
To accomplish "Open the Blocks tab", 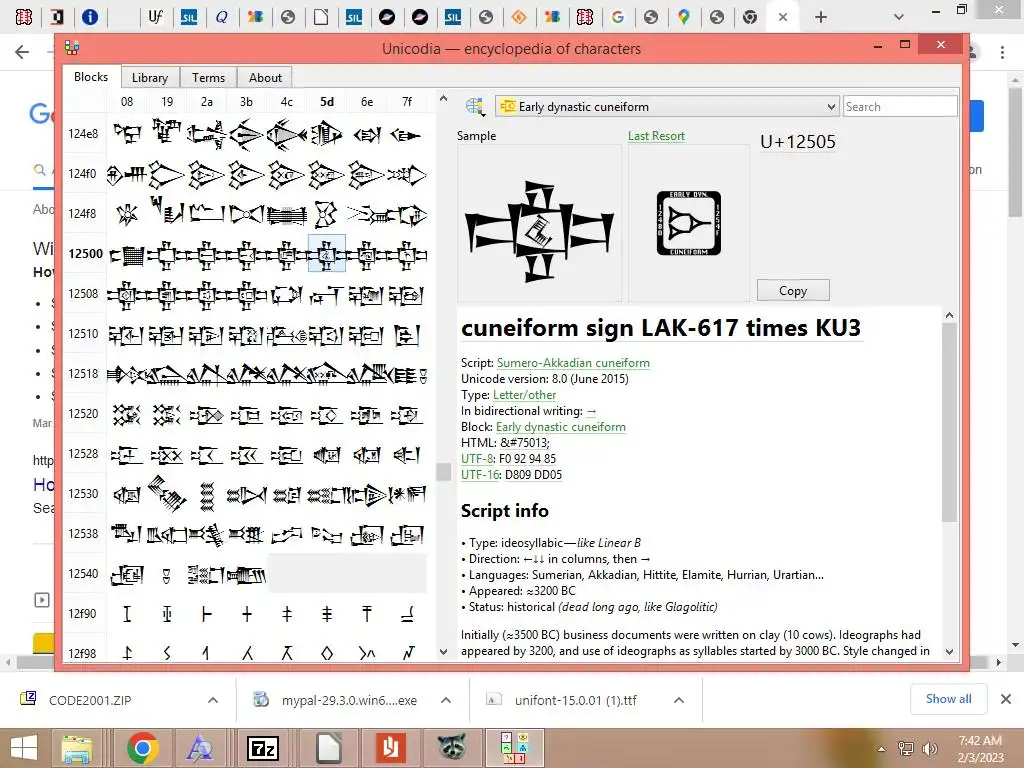I will pos(91,76).
